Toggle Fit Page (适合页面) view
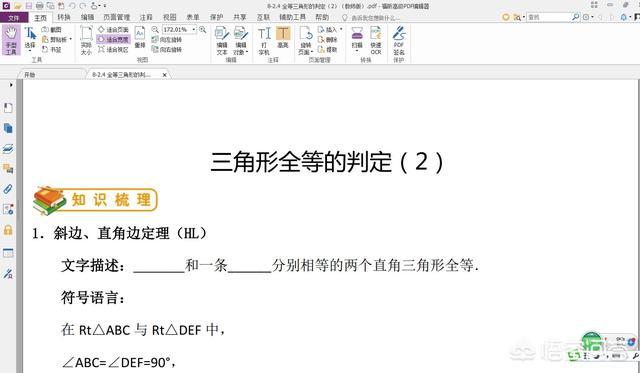The image size is (640, 373). [113, 30]
